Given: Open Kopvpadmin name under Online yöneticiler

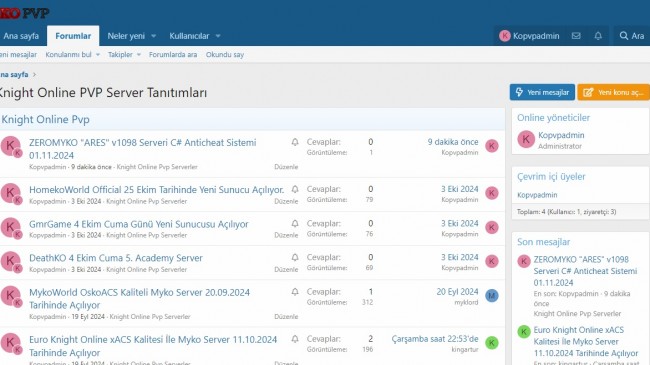Looking at the screenshot, I should (x=561, y=135).
